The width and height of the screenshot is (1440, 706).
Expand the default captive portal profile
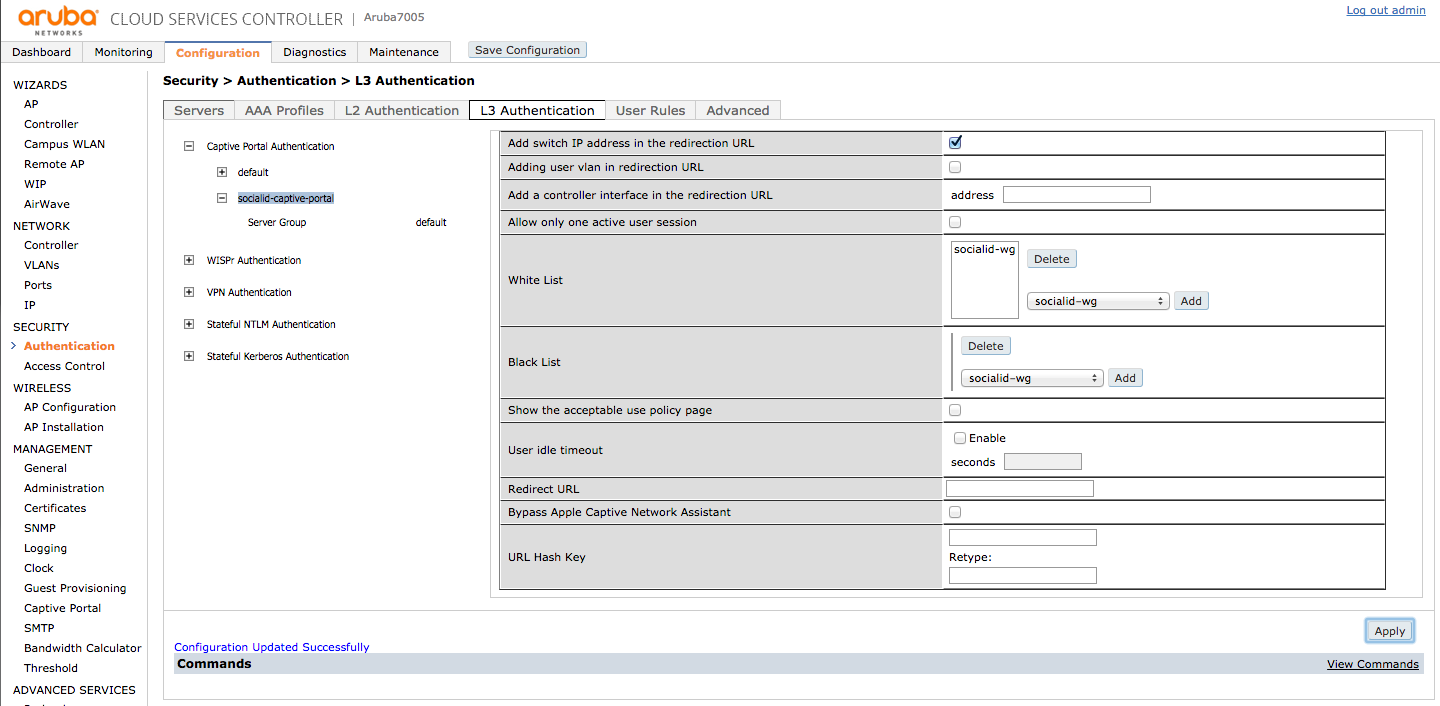(222, 172)
